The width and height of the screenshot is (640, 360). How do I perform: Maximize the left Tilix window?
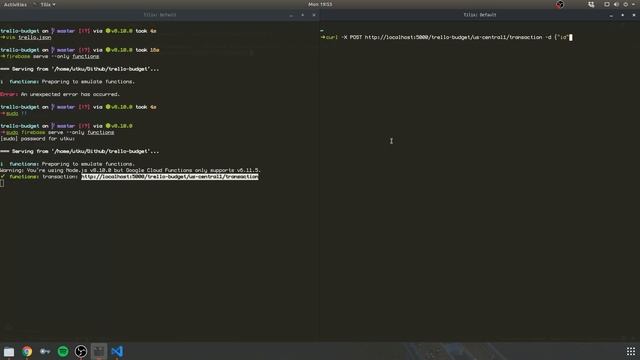(302, 15)
